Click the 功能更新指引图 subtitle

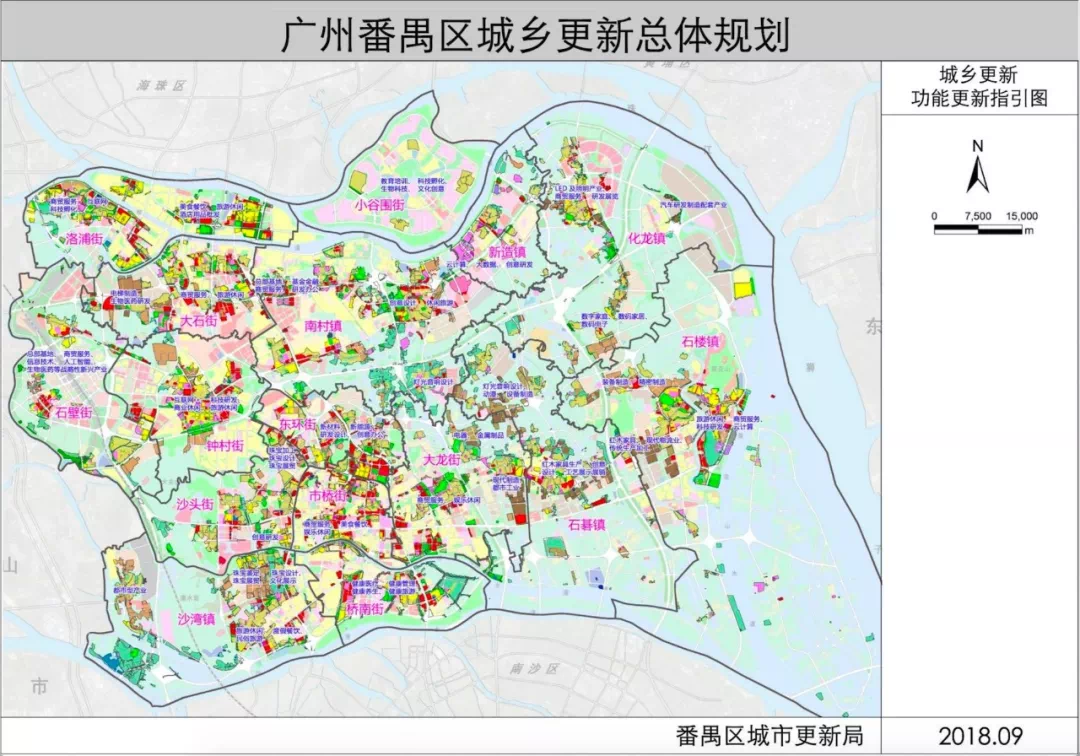[x=979, y=98]
